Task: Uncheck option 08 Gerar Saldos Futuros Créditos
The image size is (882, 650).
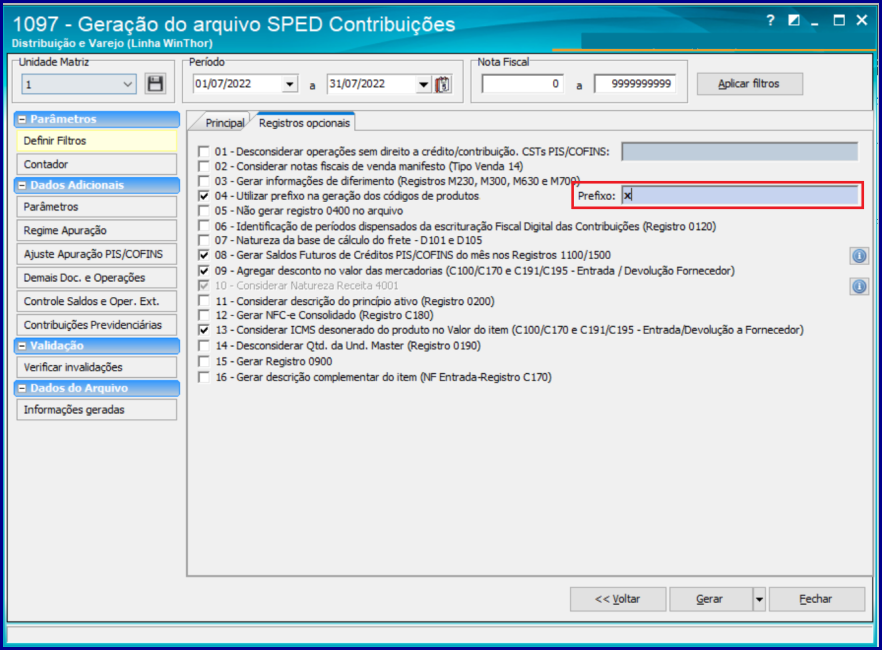Action: tap(204, 255)
